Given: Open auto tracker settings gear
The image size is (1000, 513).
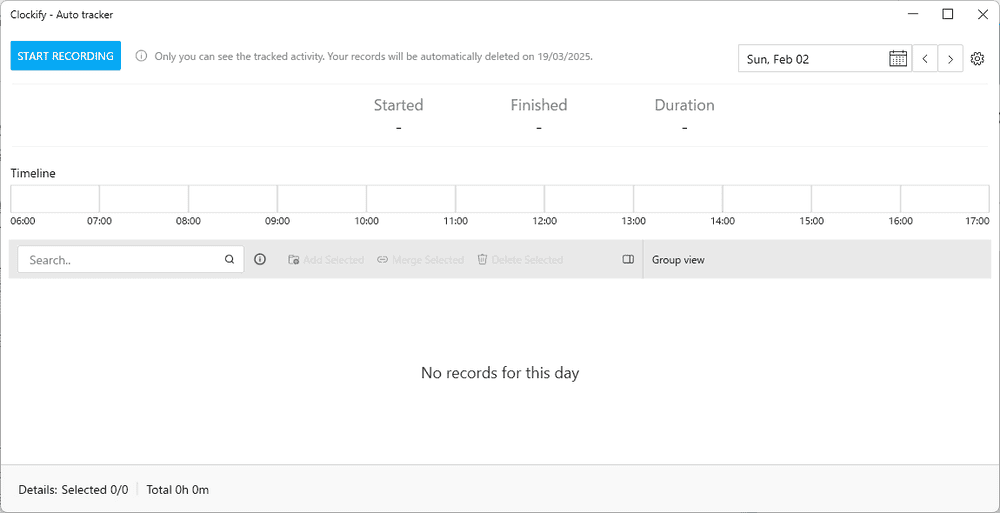Looking at the screenshot, I should pyautogui.click(x=978, y=59).
